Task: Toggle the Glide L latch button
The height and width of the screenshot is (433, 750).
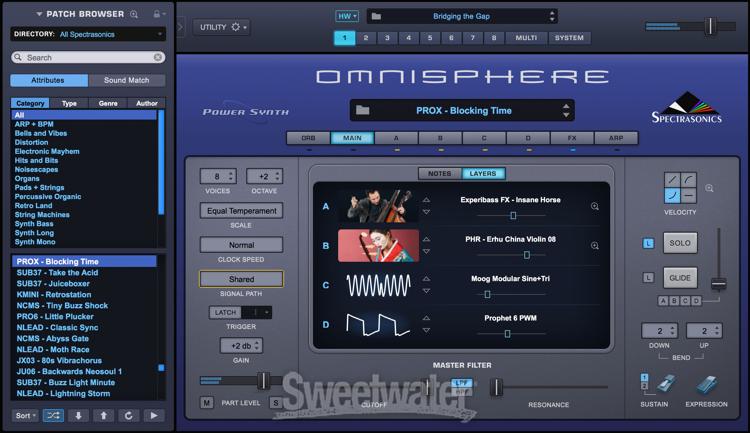Action: coord(648,278)
